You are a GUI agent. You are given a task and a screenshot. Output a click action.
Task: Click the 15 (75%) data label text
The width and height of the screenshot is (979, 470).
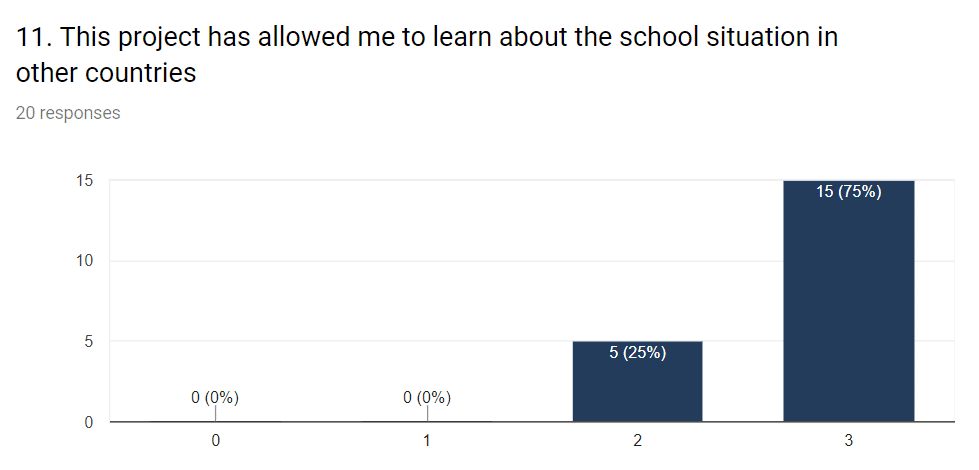point(849,192)
